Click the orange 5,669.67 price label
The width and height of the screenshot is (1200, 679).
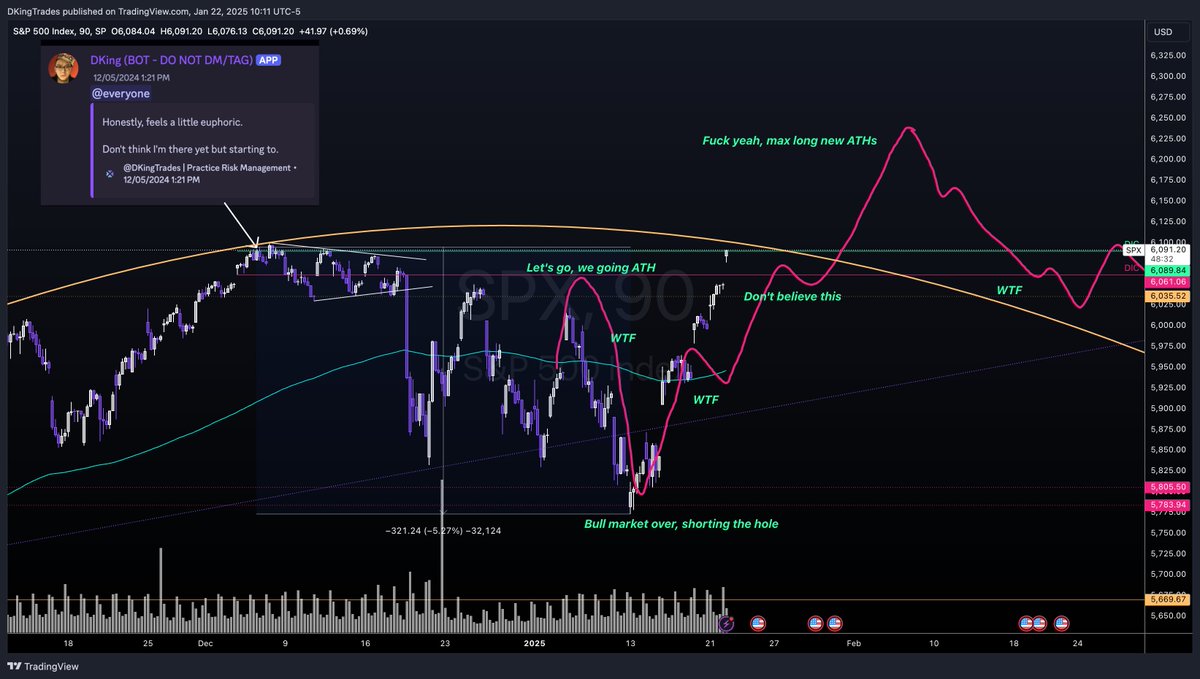[x=1166, y=600]
